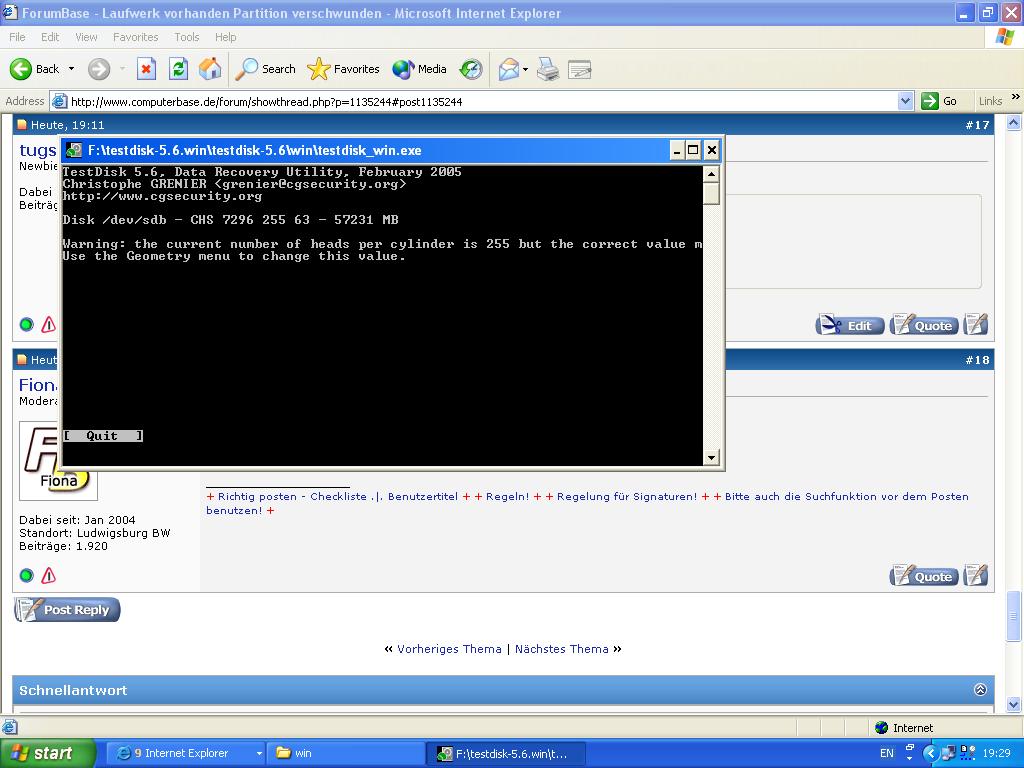Open the 'Regelung für Signaturen!' link
Screen dimensions: 1024x768
click(x=627, y=496)
